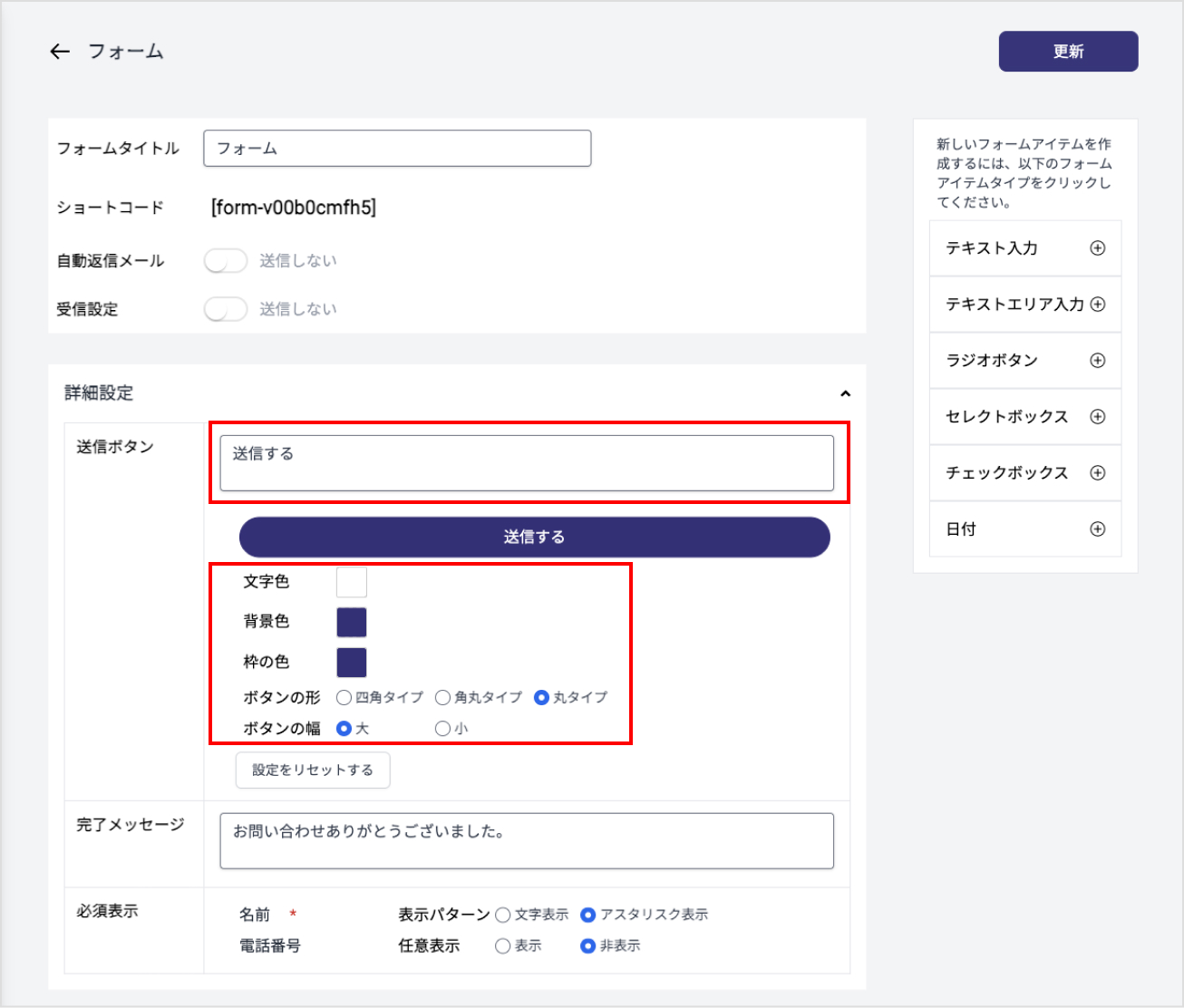1184x1008 pixels.
Task: Pick the 枠の色 border color swatch
Action: click(x=352, y=663)
